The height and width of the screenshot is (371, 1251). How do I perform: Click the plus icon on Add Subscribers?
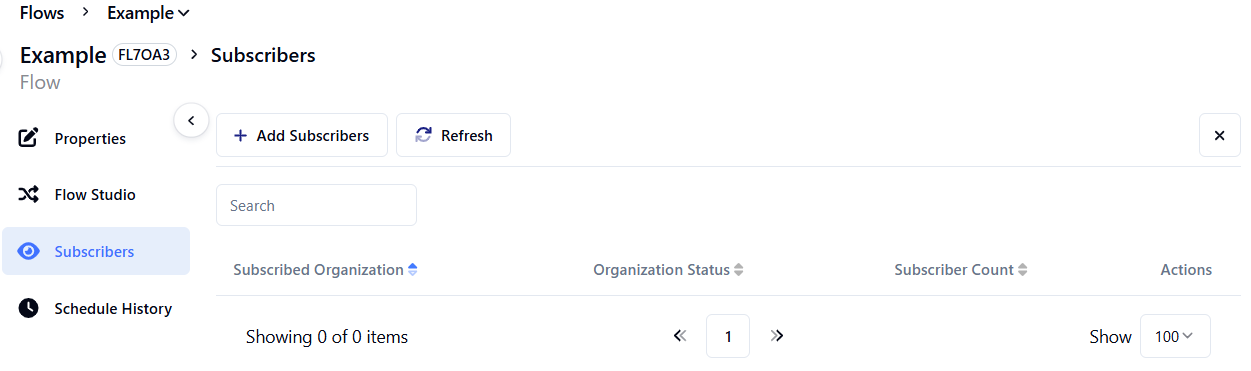pyautogui.click(x=240, y=136)
